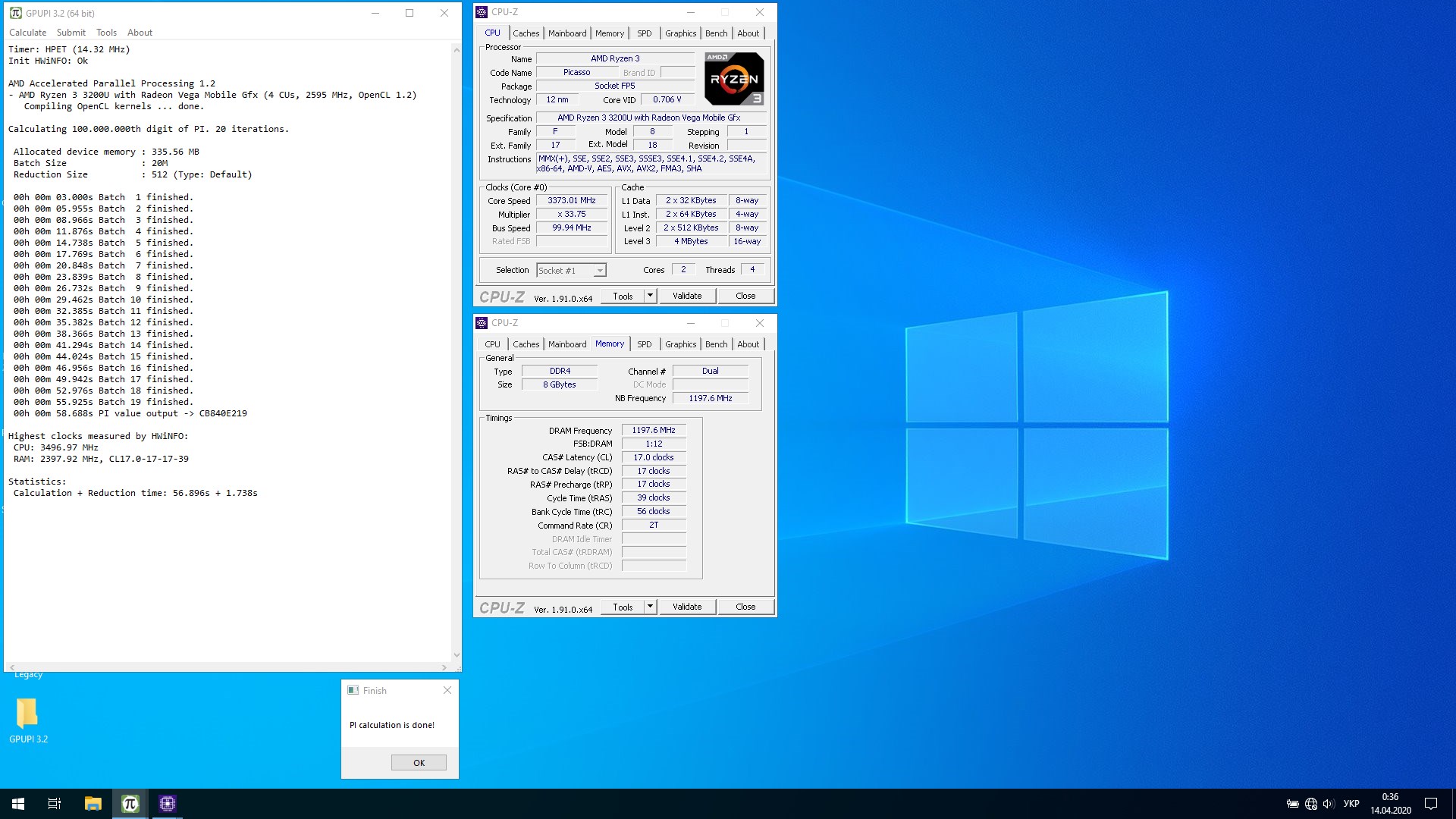Viewport: 1456px width, 819px height.
Task: Close the Finish dialog with X
Action: 447,690
